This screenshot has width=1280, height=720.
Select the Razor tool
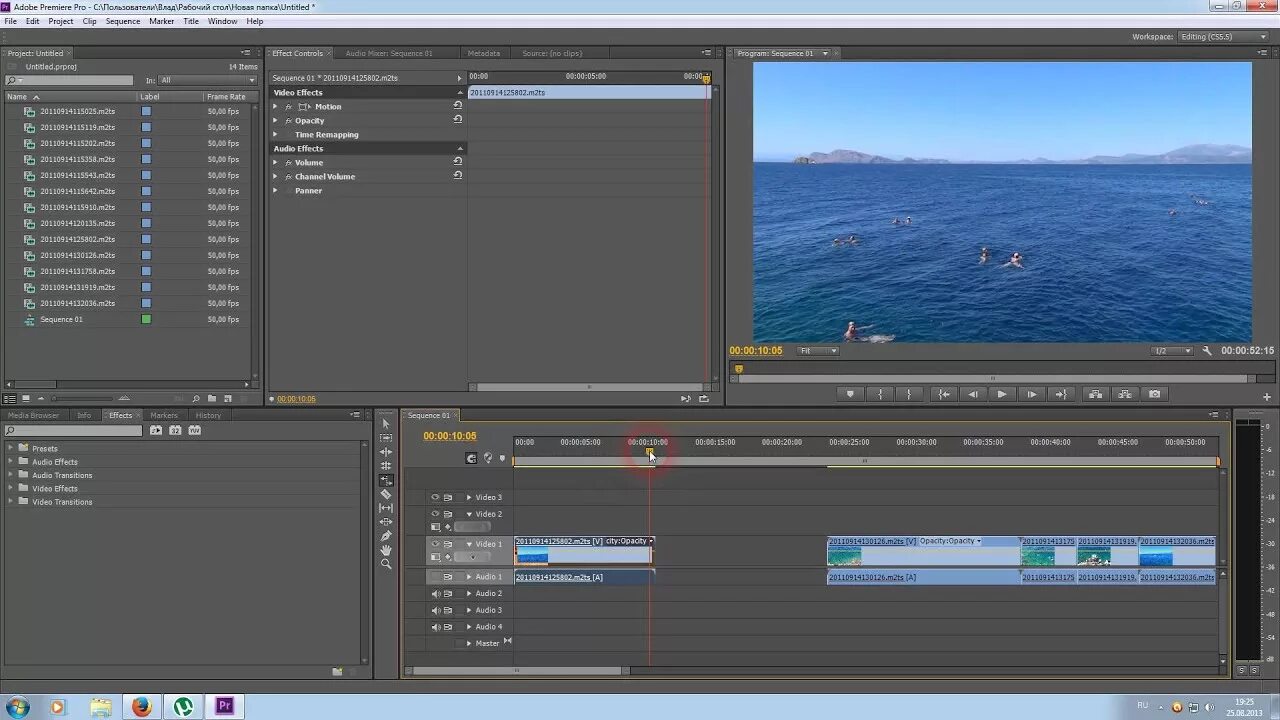click(x=386, y=494)
